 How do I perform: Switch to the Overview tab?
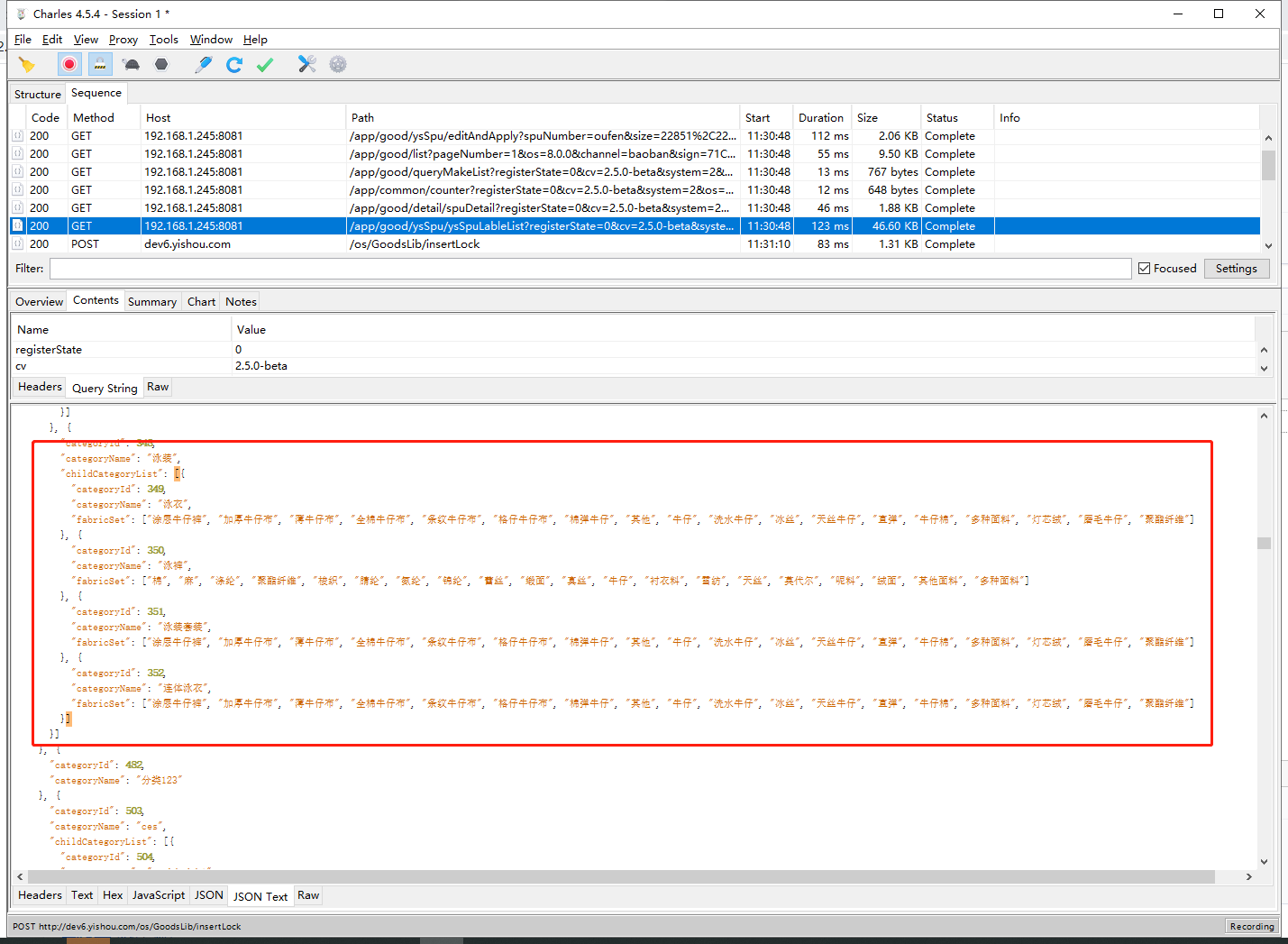pos(39,301)
